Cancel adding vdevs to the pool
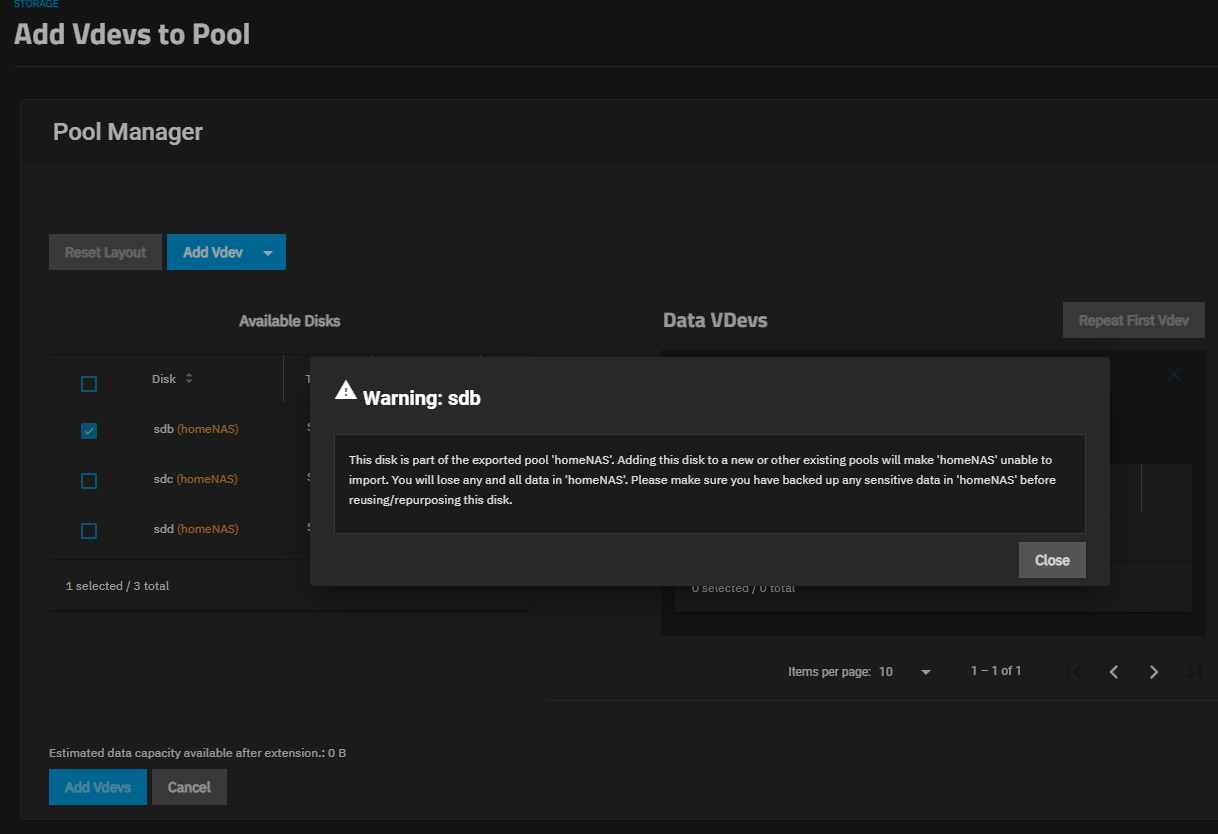Screen dimensions: 1218x834 pyautogui.click(x=189, y=787)
